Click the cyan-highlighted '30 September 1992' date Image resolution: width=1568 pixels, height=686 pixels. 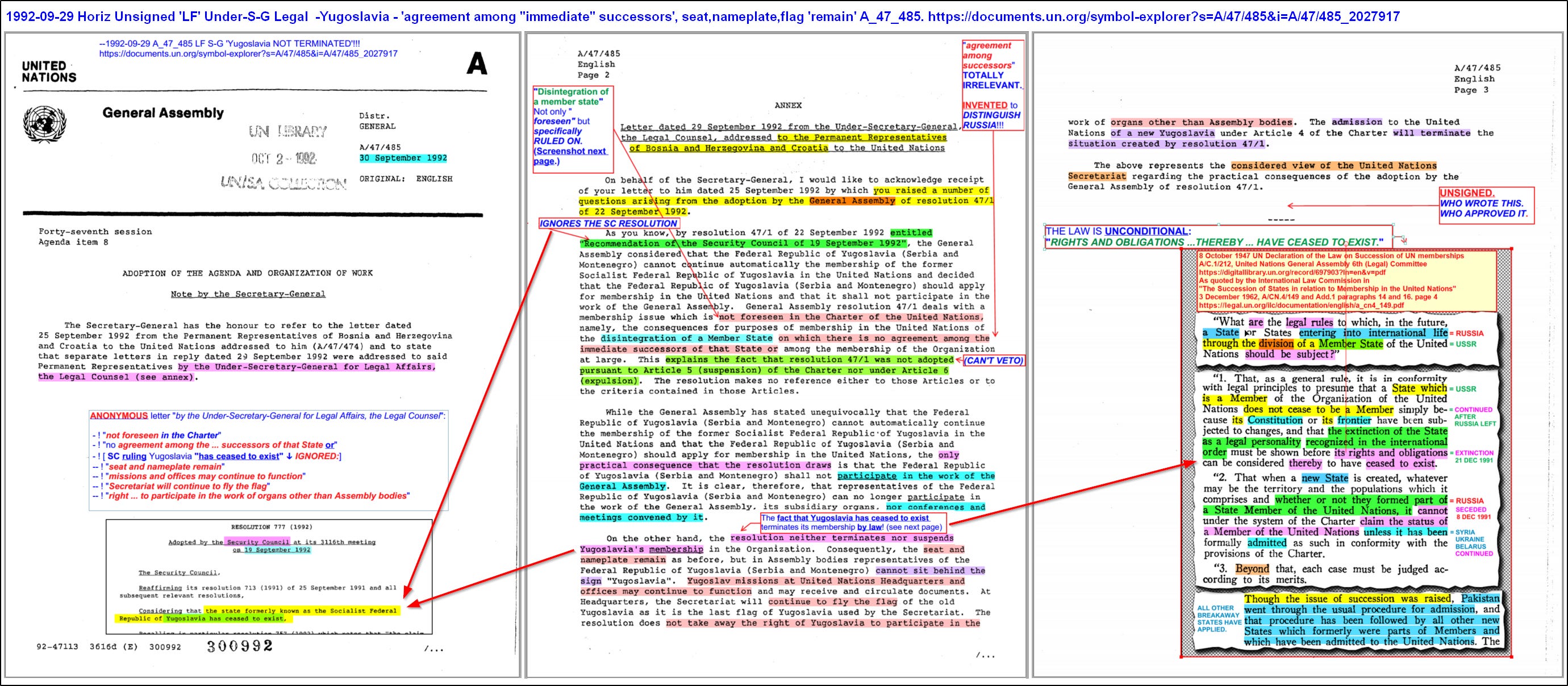pos(402,158)
